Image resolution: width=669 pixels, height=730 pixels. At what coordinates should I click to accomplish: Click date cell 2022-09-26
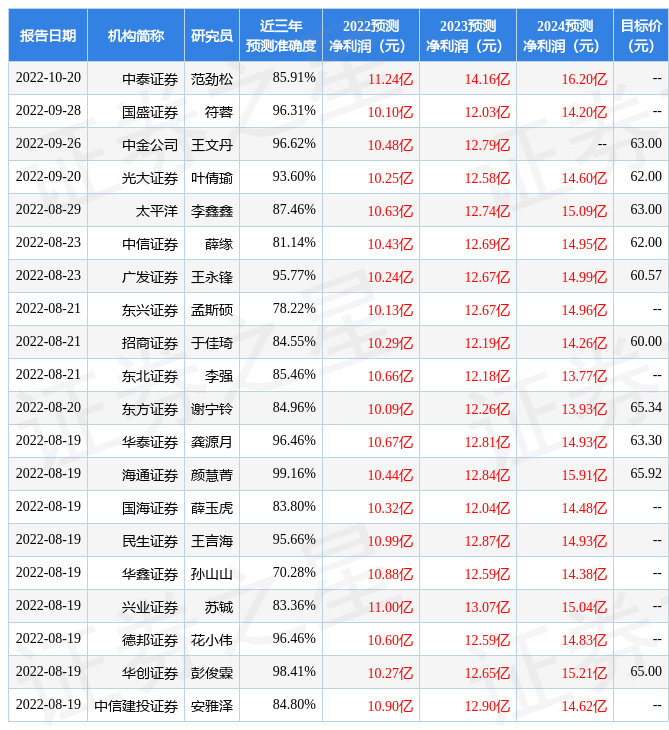48,143
